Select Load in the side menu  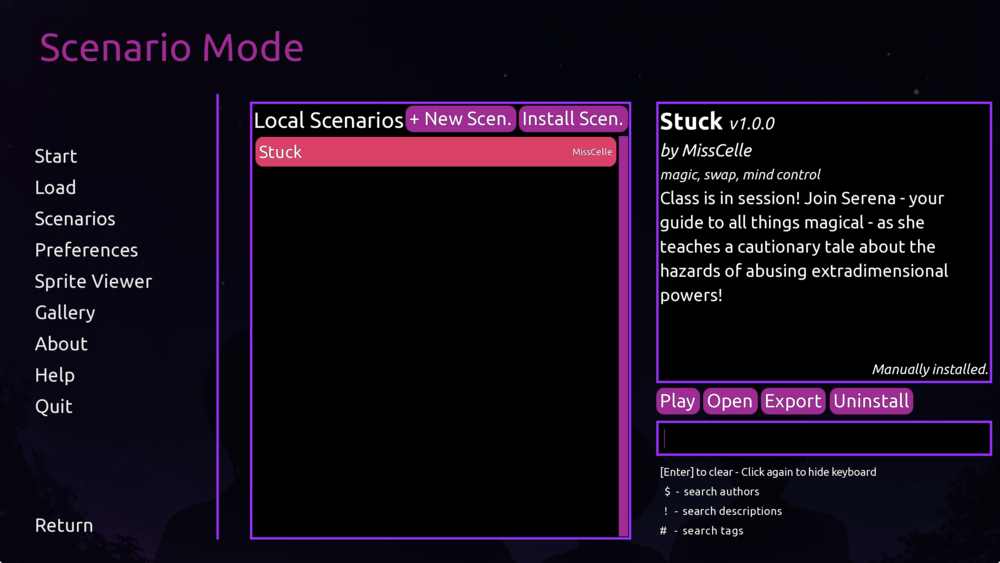55,187
